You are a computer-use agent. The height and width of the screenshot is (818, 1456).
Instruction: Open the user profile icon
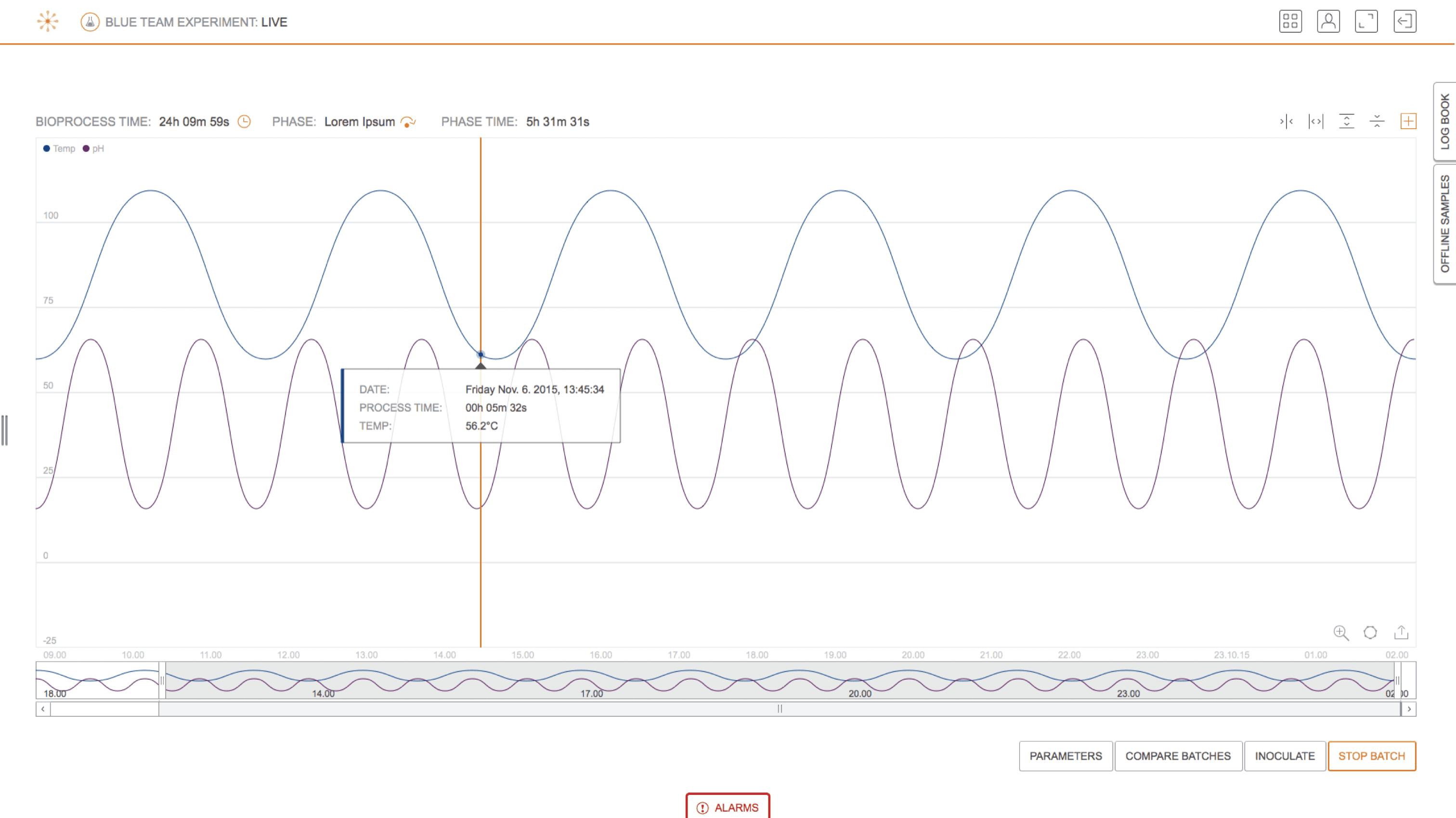pyautogui.click(x=1328, y=22)
